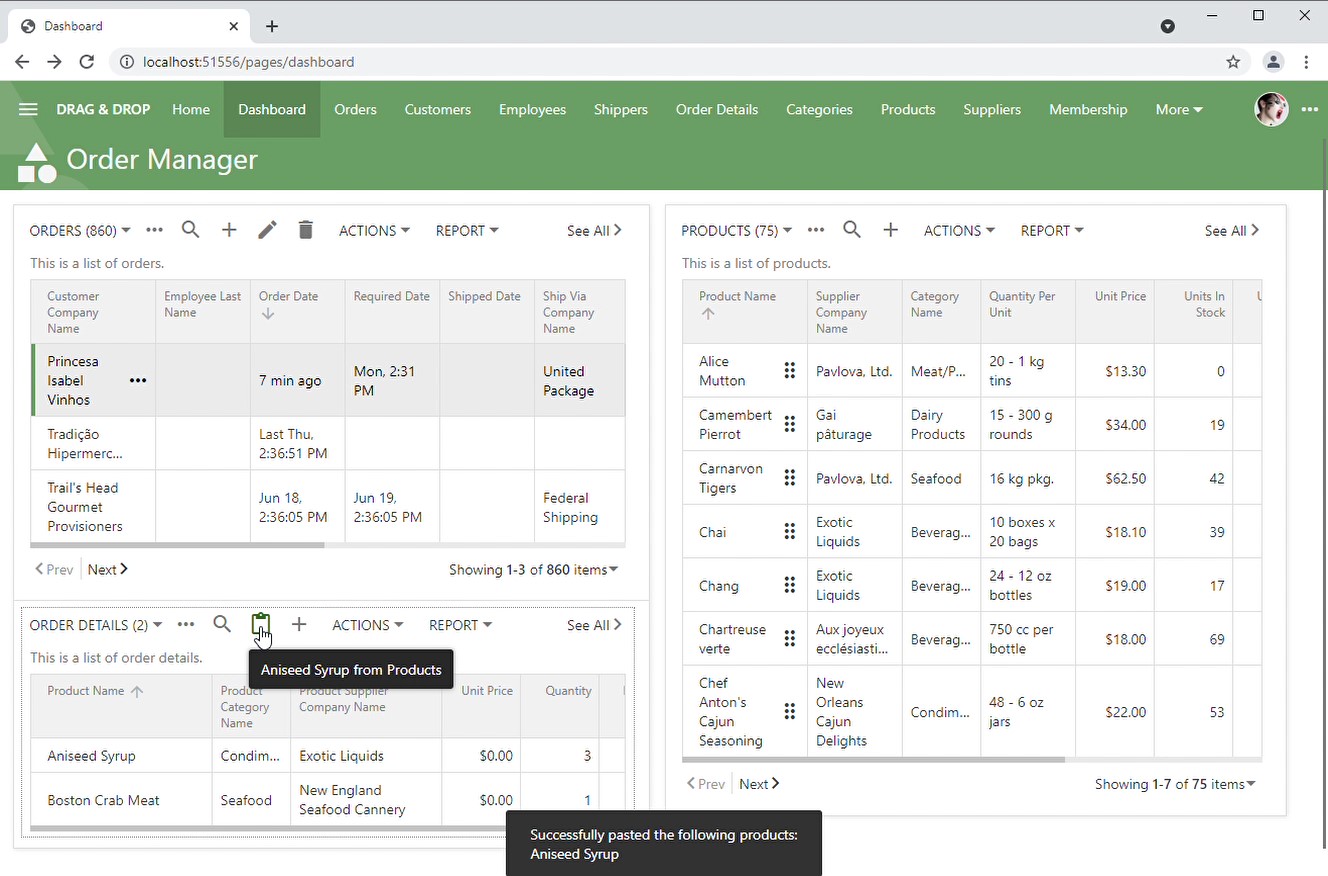Open the Order Details ellipsis options
Image resolution: width=1328 pixels, height=876 pixels.
[186, 624]
